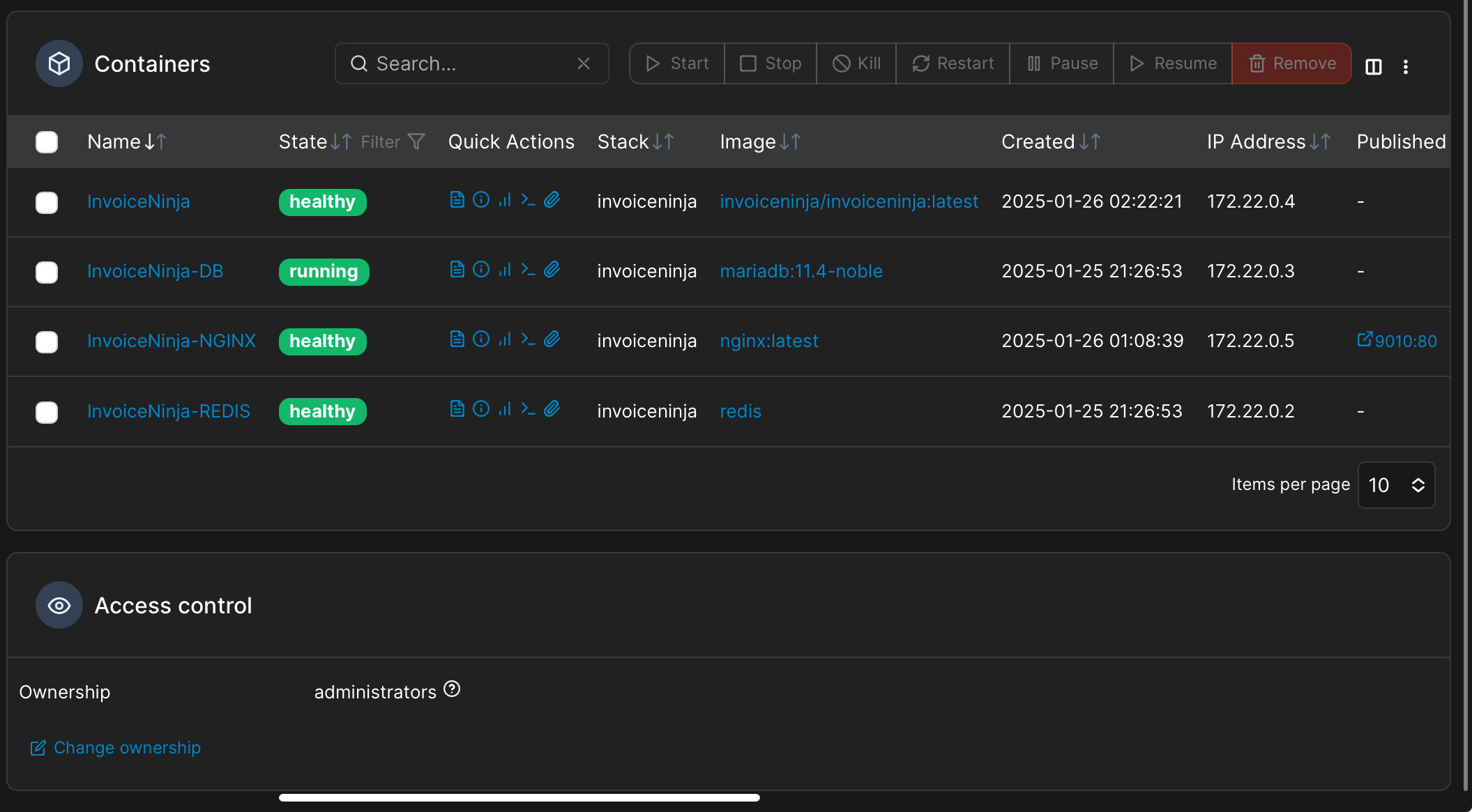Screen dimensions: 1472x812
Task: View stats for the InvoiceNinja container
Action: tap(505, 200)
